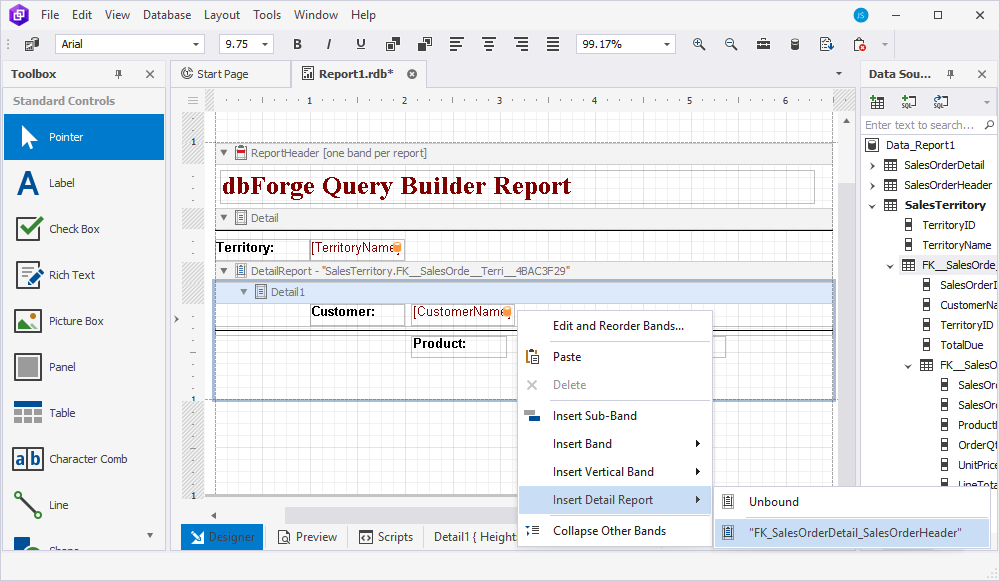The image size is (1000, 581).
Task: Expand the SalesOrderHeader table node
Action: (872, 186)
